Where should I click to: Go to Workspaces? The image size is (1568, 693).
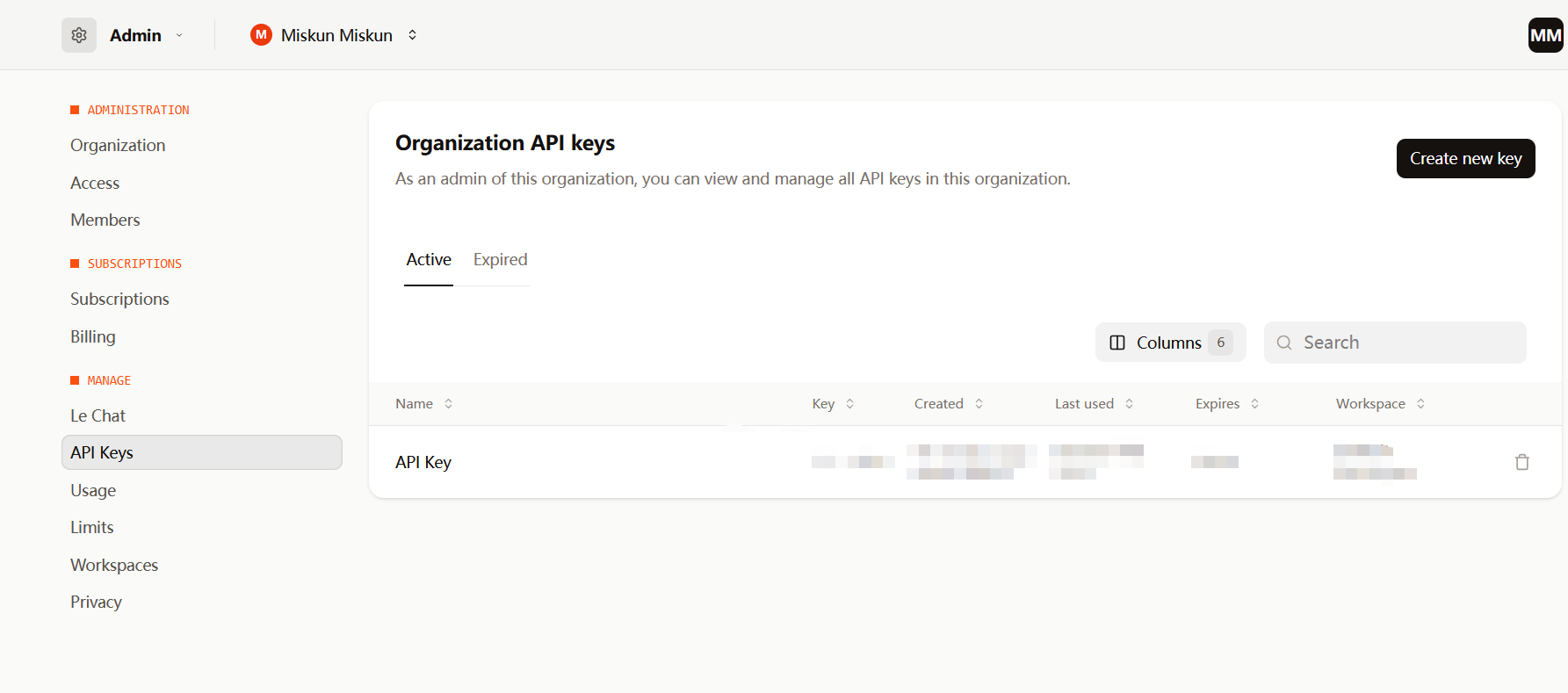click(x=114, y=565)
